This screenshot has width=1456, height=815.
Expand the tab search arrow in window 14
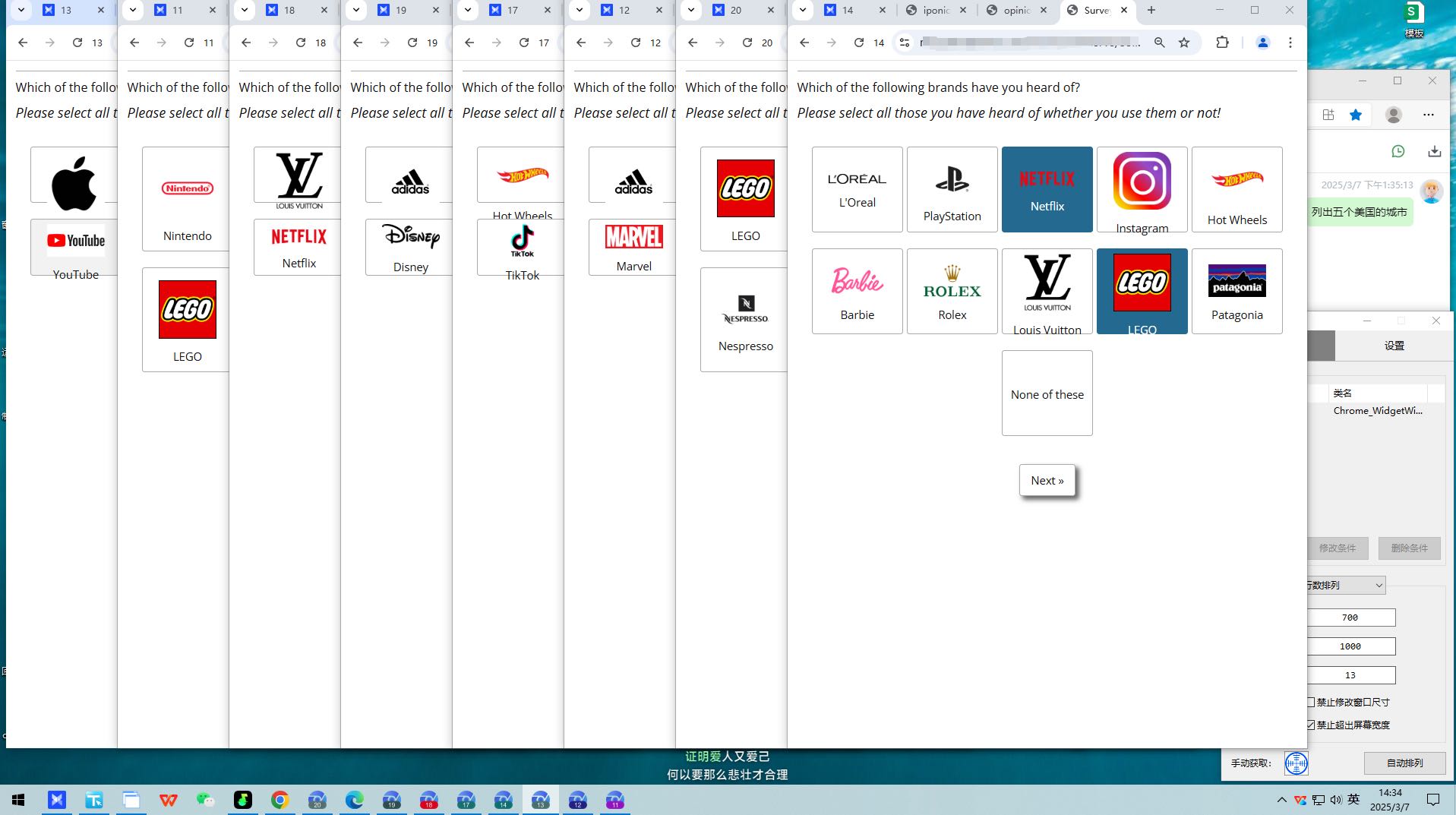(x=803, y=10)
